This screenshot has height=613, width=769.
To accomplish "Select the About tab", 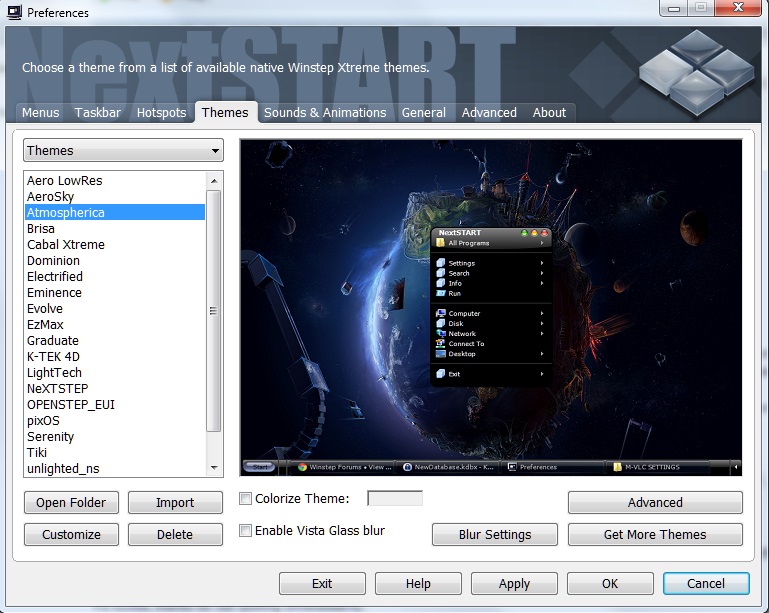I will tap(549, 113).
